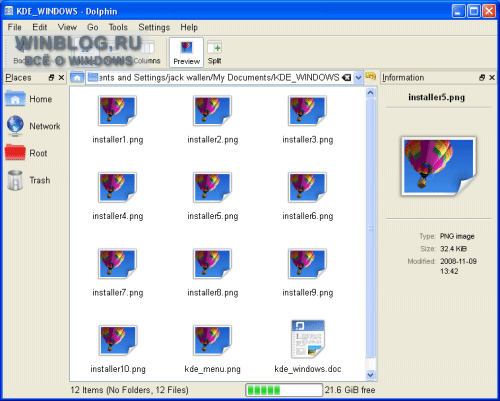
Task: Click the disk space usage bar
Action: point(284,390)
